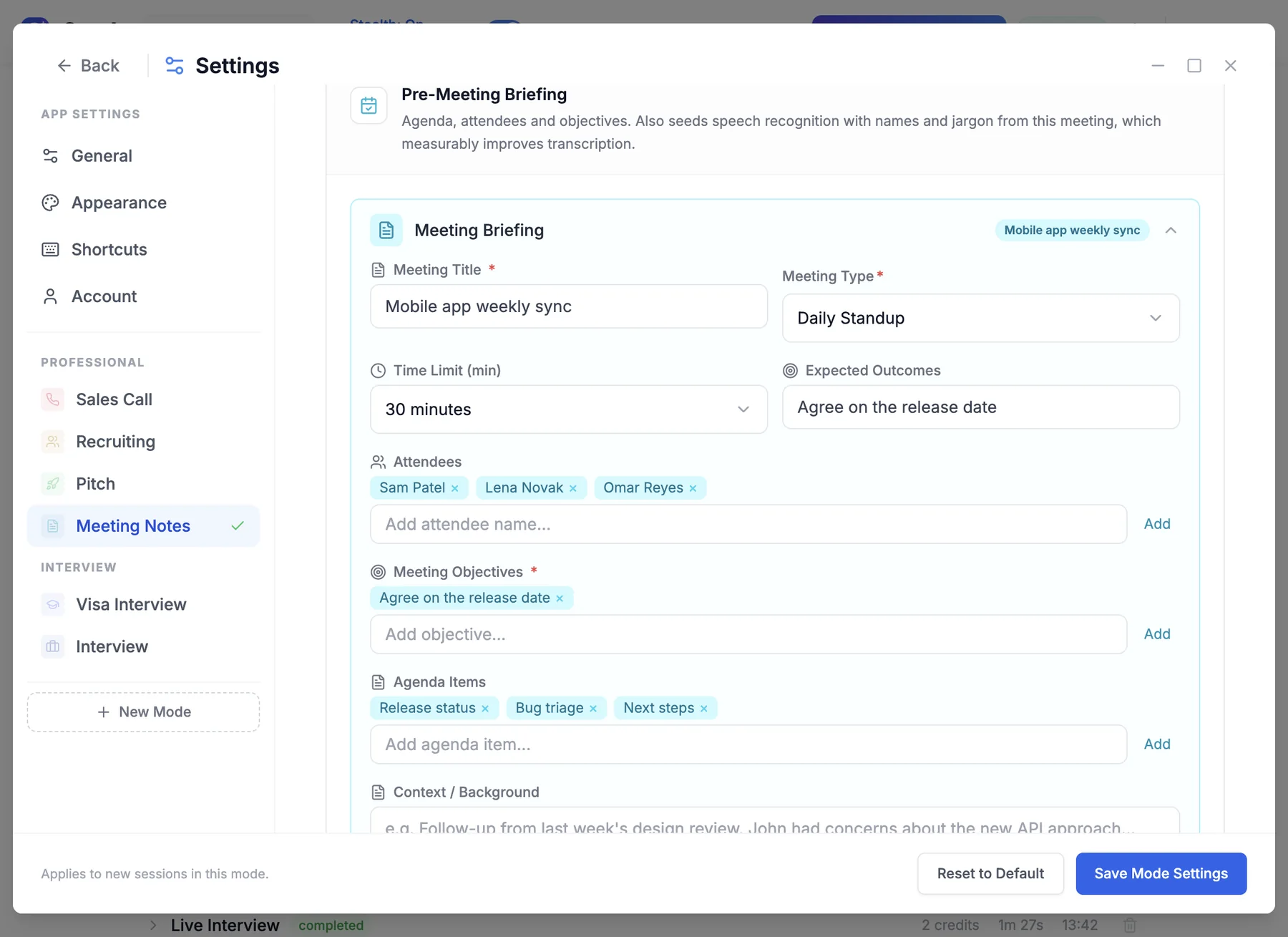The image size is (1288, 937).
Task: Remove the Sam Patel attendee chip
Action: [454, 488]
